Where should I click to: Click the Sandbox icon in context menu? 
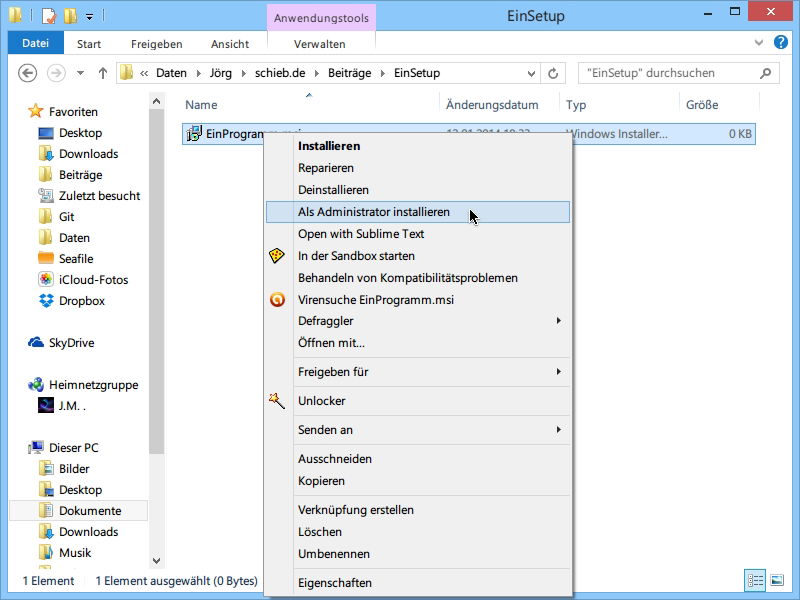(277, 255)
